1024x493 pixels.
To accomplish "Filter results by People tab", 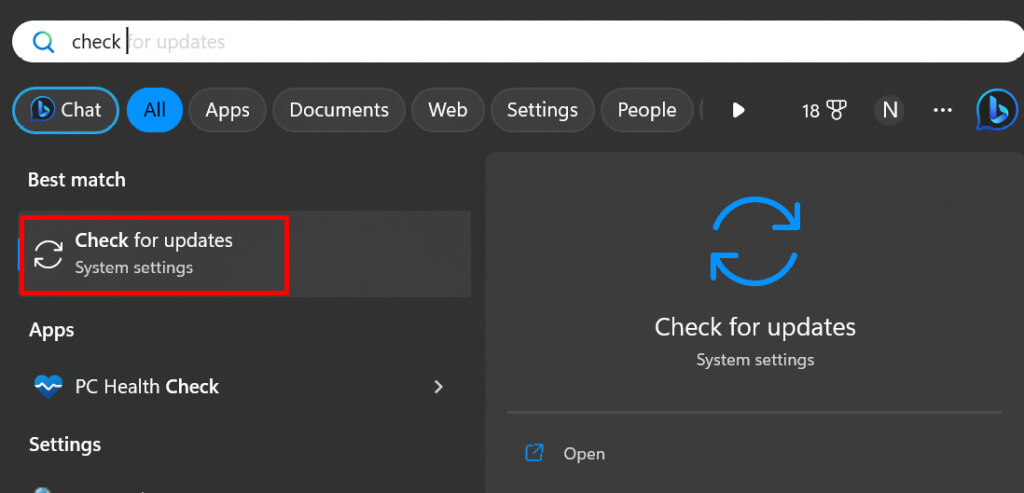I will [647, 110].
